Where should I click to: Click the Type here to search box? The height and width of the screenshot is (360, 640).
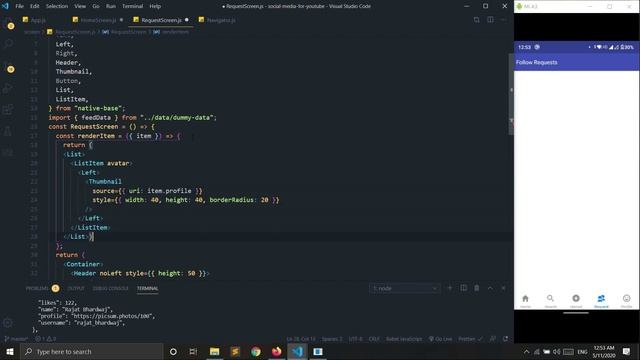click(x=91, y=351)
